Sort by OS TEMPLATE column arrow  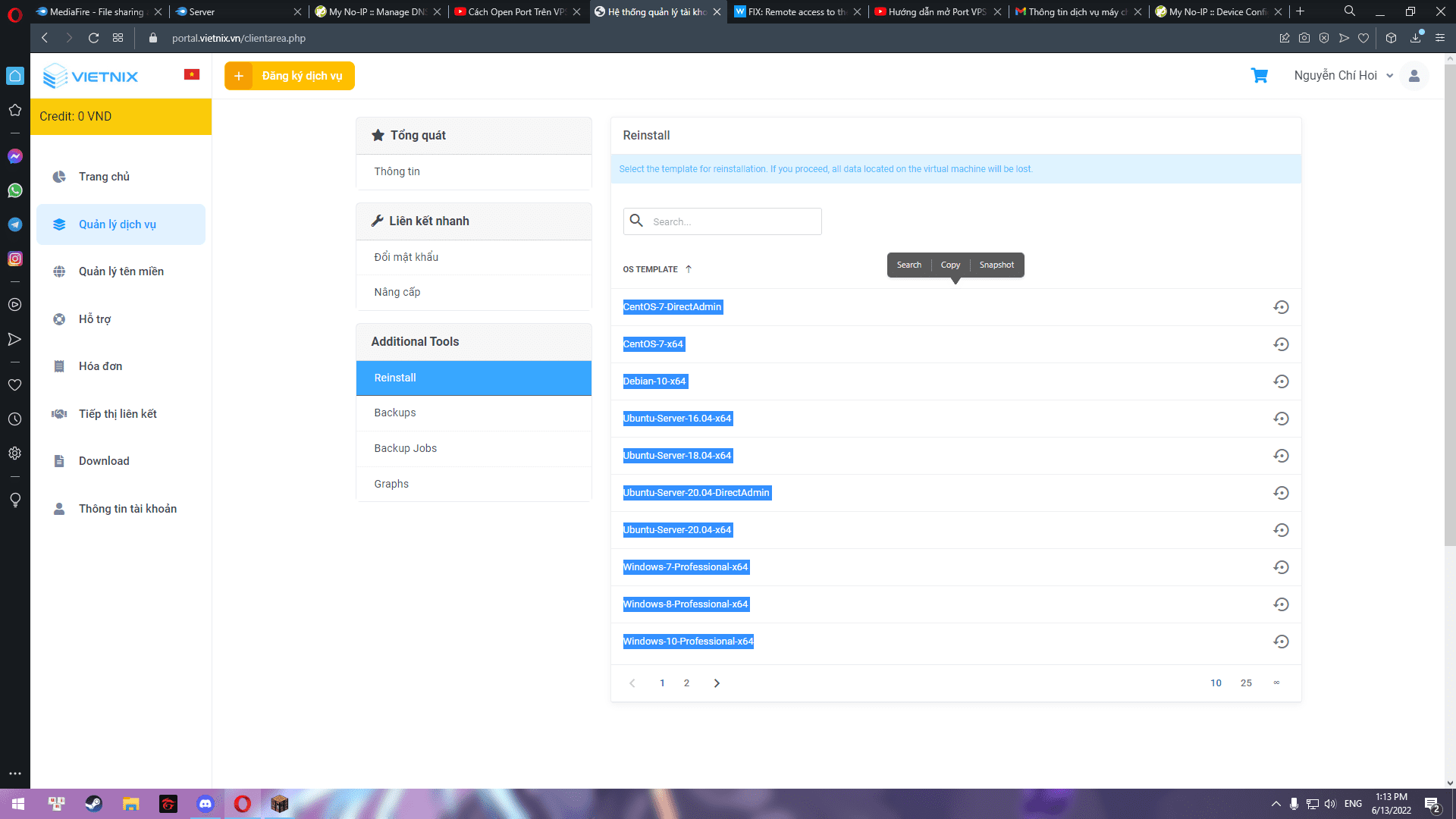click(689, 269)
